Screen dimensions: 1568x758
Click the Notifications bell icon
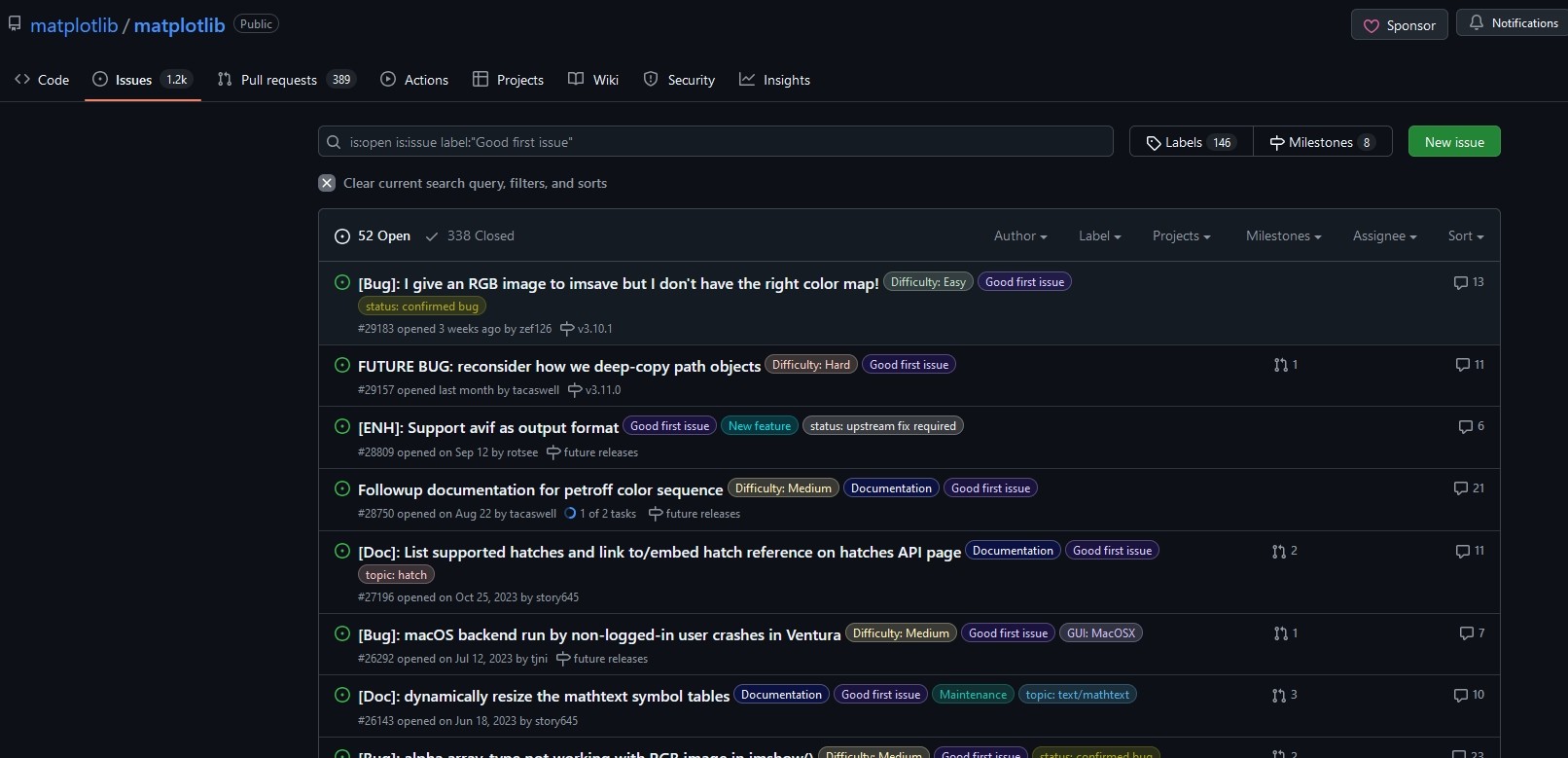[x=1477, y=22]
